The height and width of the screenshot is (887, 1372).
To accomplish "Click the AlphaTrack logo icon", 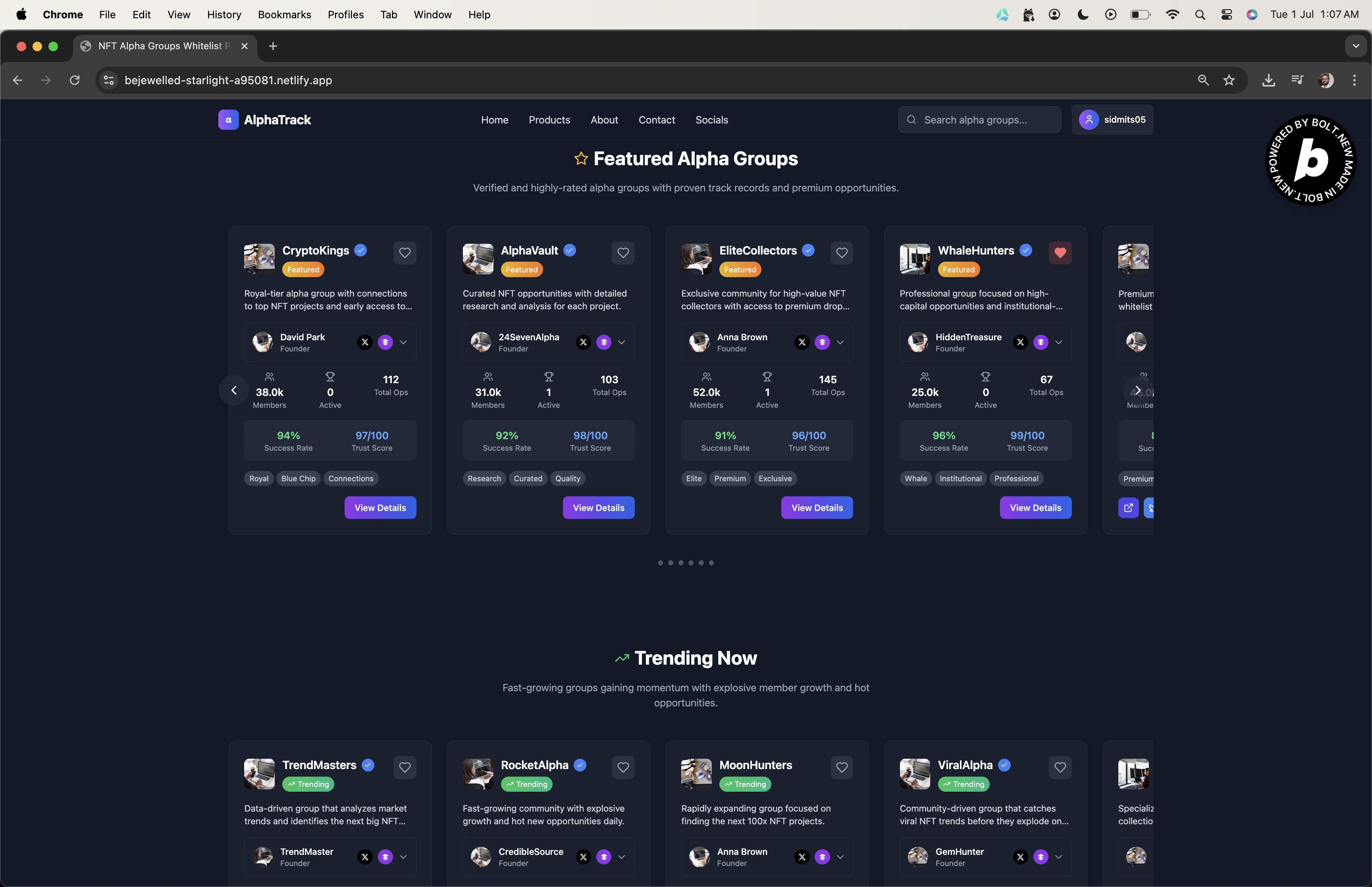I will 229,120.
